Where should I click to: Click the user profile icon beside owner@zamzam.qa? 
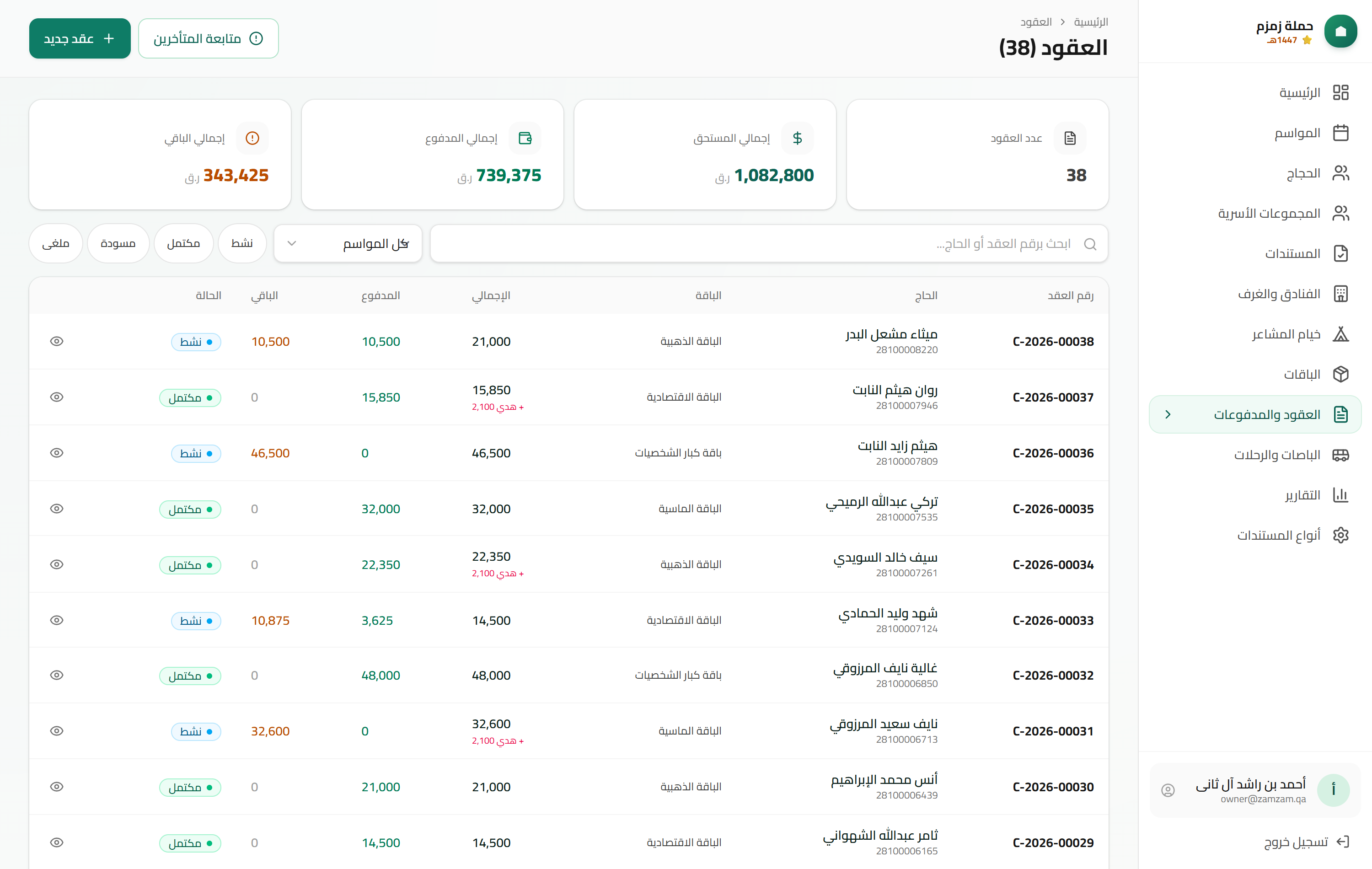(x=1168, y=790)
